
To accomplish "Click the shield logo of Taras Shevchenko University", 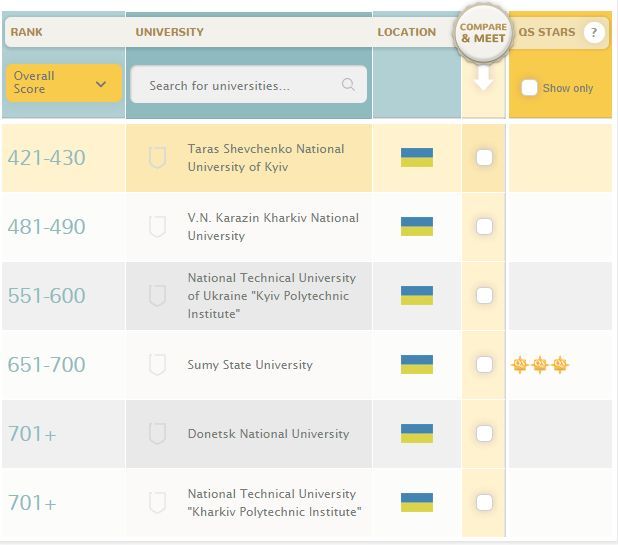I will [157, 157].
